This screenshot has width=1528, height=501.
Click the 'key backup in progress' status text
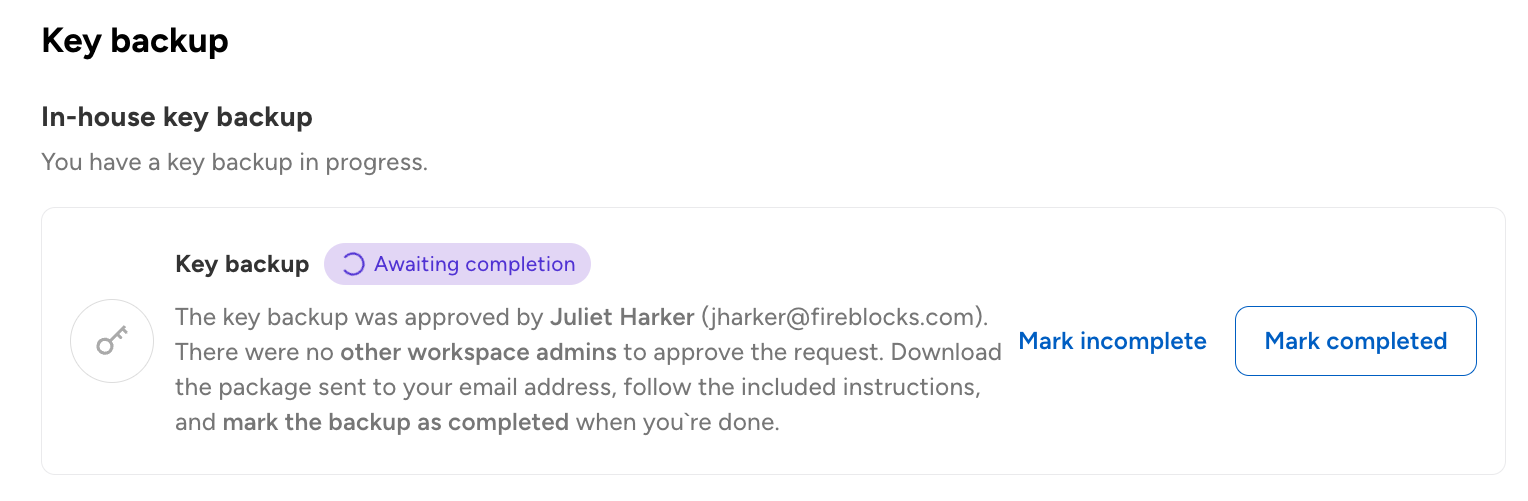tap(234, 162)
